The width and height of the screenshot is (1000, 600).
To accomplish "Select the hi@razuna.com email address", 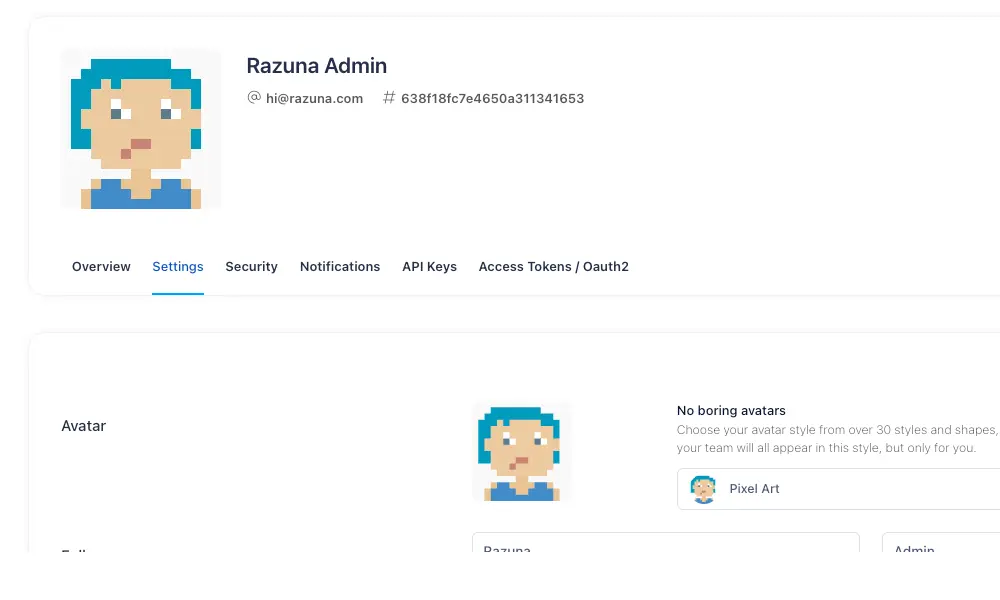I will [x=314, y=98].
